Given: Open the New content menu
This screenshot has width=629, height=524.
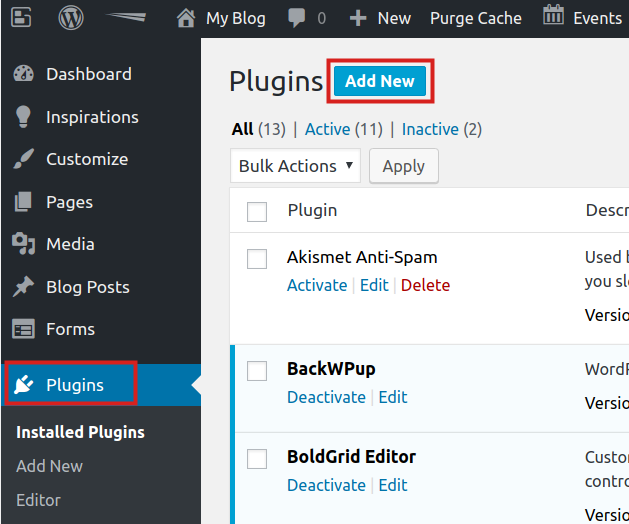Looking at the screenshot, I should (x=380, y=18).
